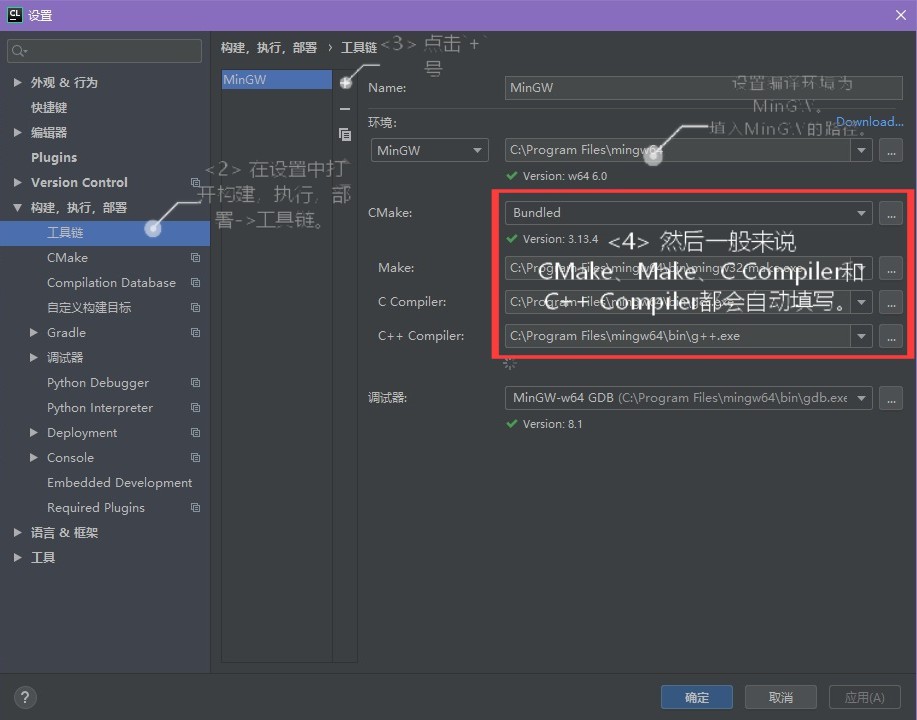The width and height of the screenshot is (917, 720).
Task: Browse for C++ Compiler executable
Action: [x=891, y=336]
